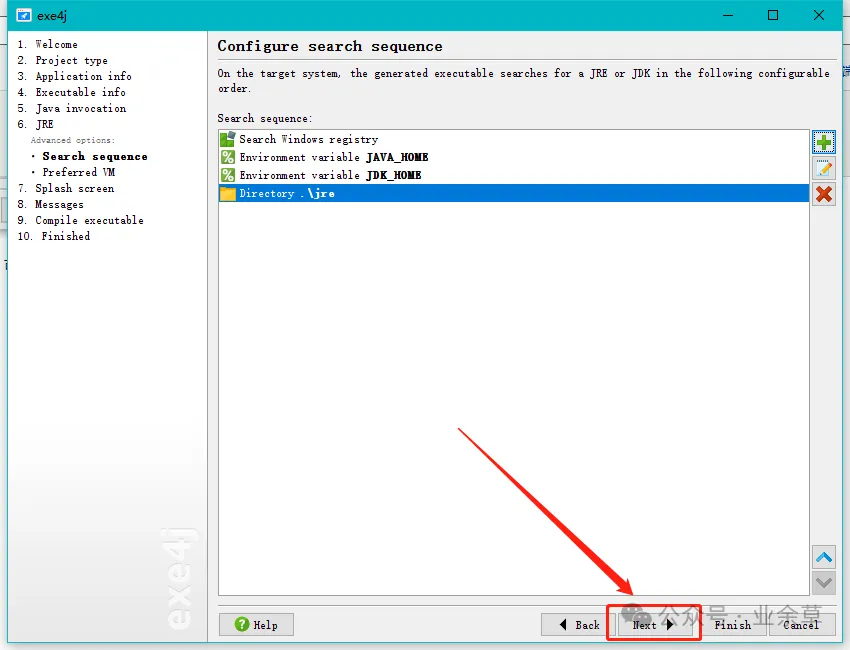Click the exe4j title bar app icon
The height and width of the screenshot is (650, 850).
24,15
